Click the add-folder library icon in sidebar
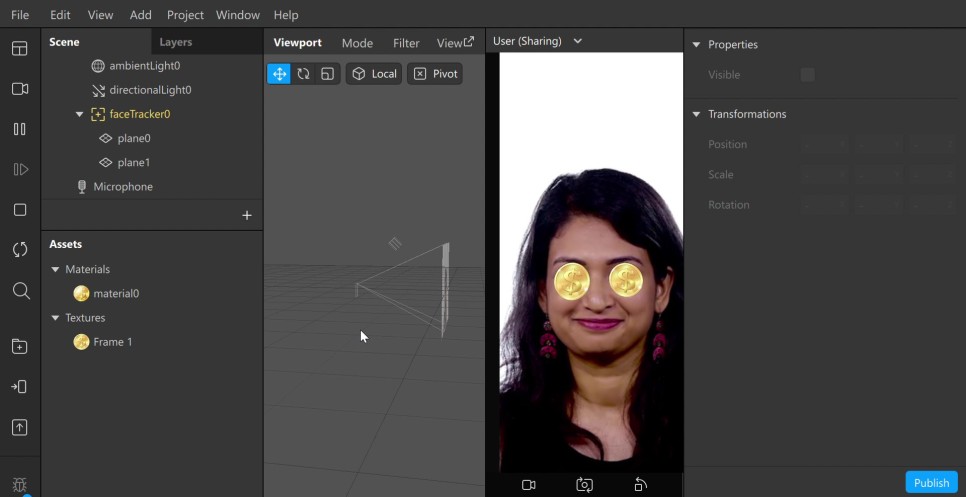Image resolution: width=966 pixels, height=497 pixels. coord(20,346)
